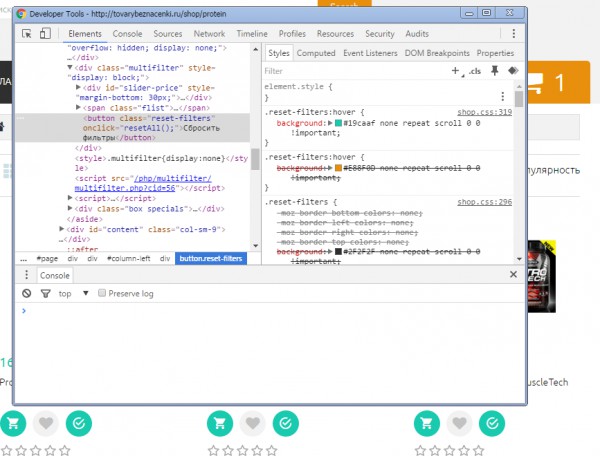This screenshot has height=456, width=600.
Task: Collapse the div class multifilter node
Action: coord(70,67)
